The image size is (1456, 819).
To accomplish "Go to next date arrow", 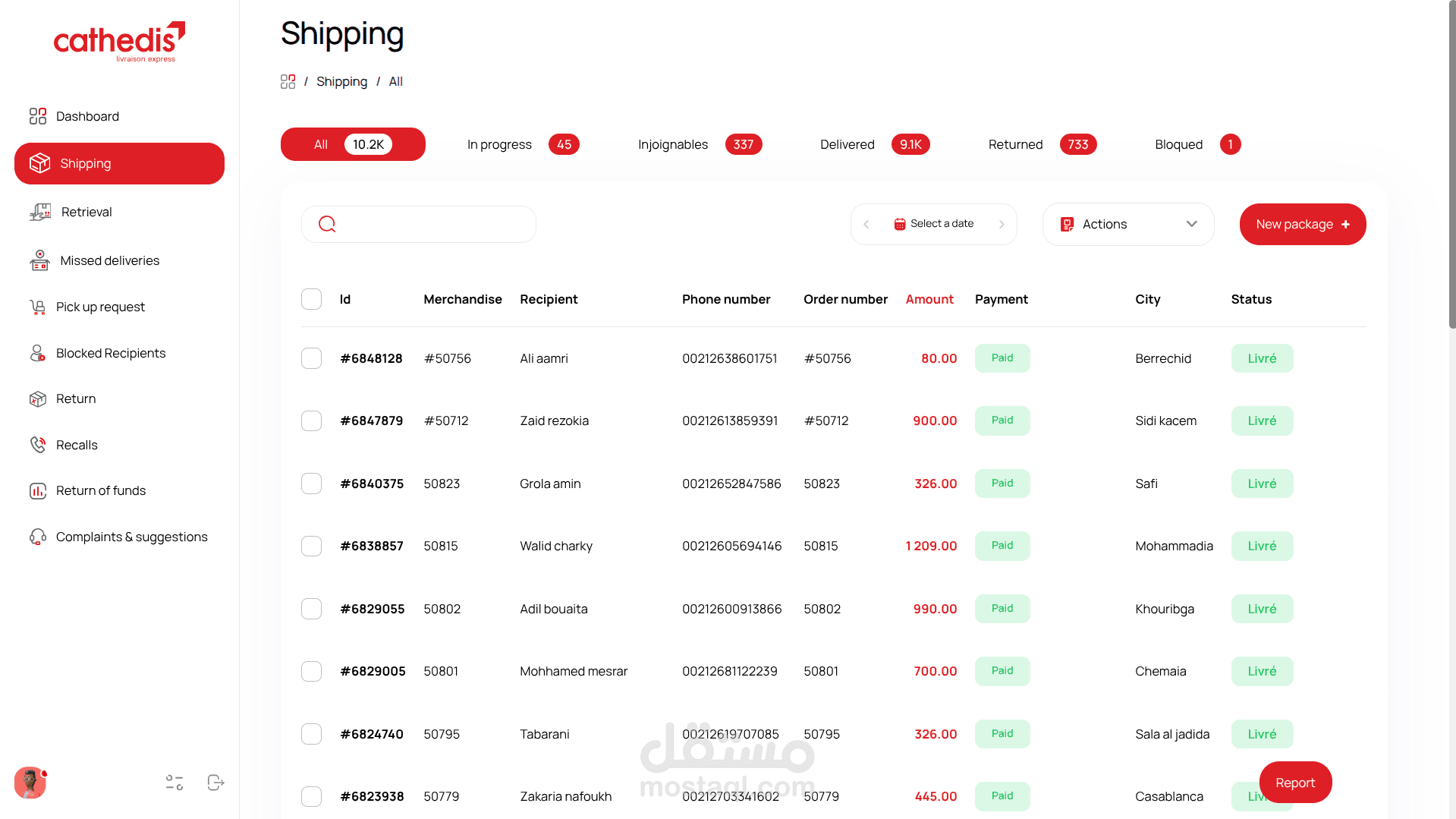I will [x=1002, y=224].
